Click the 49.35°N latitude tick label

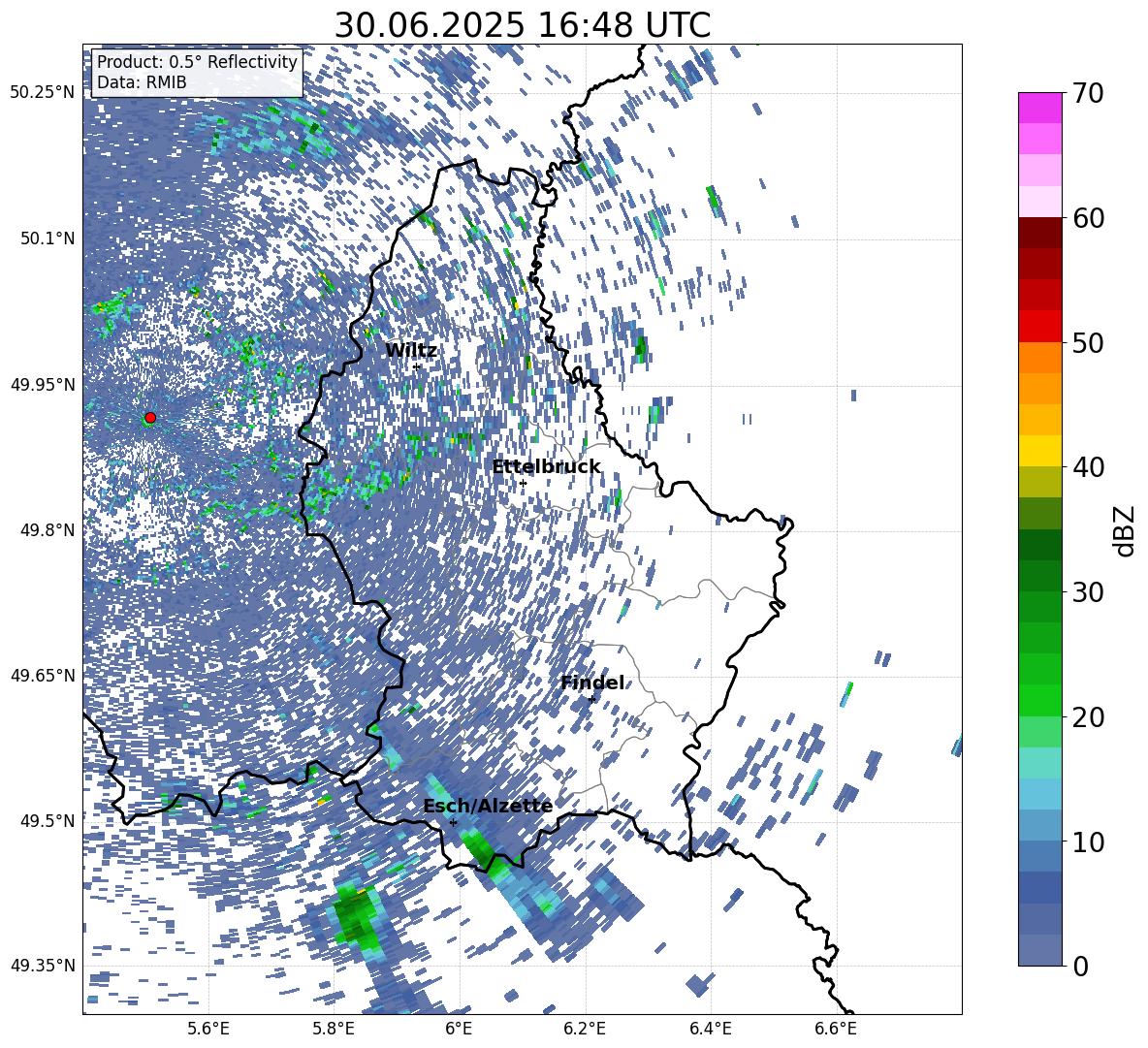[x=43, y=966]
